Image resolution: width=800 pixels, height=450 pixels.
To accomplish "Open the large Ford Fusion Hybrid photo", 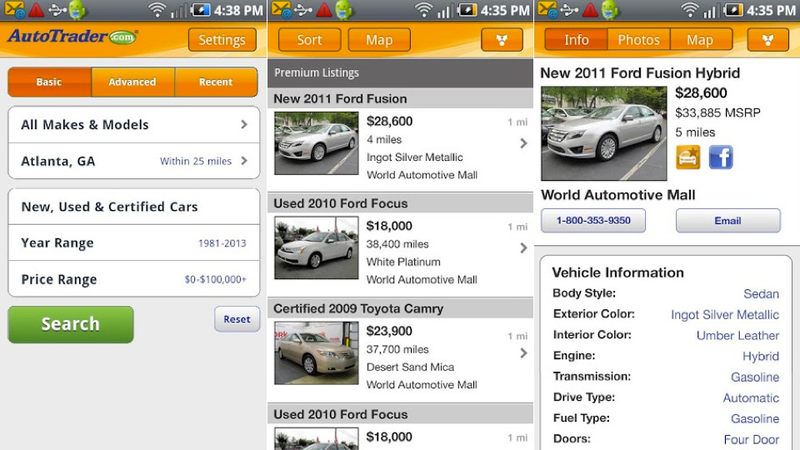I will tap(604, 133).
